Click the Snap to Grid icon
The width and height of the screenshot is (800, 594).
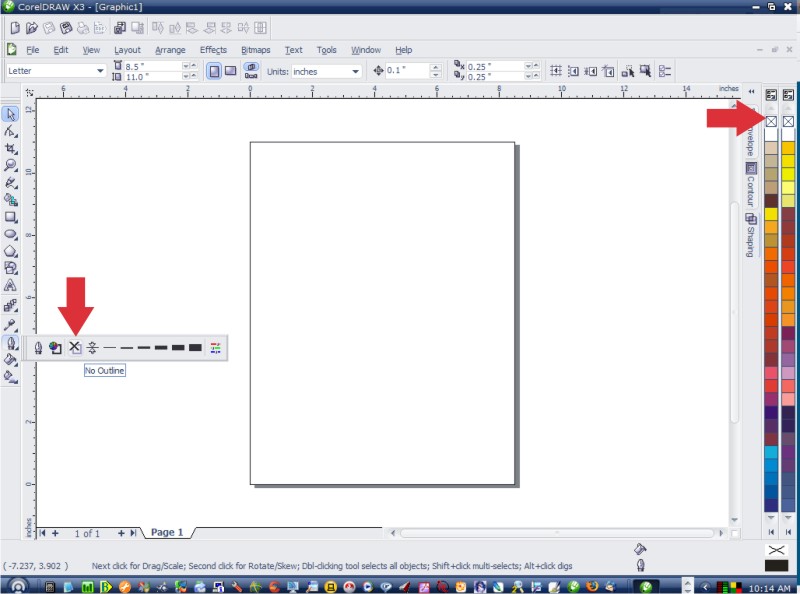pyautogui.click(x=556, y=71)
